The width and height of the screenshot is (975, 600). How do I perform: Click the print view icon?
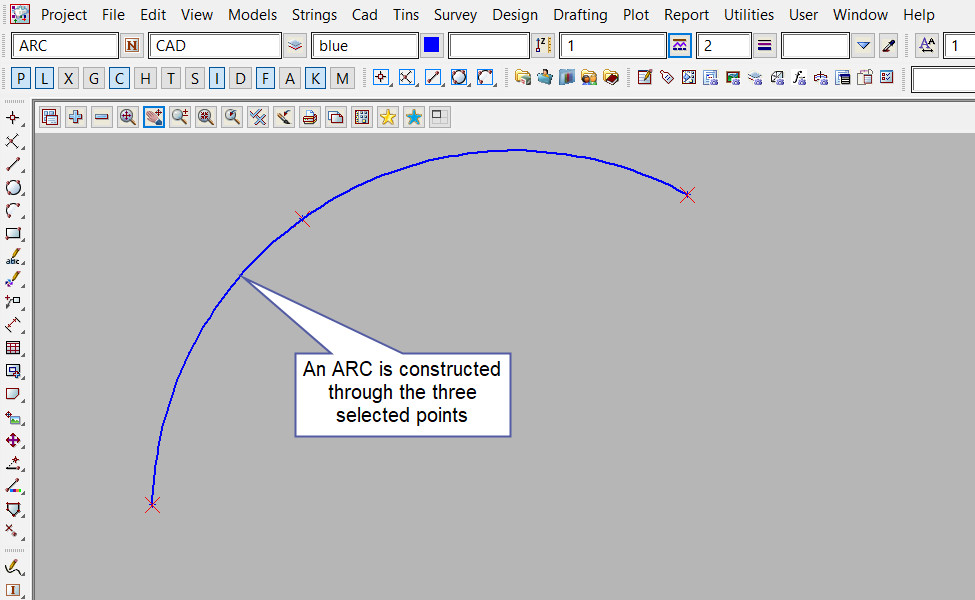[x=310, y=117]
